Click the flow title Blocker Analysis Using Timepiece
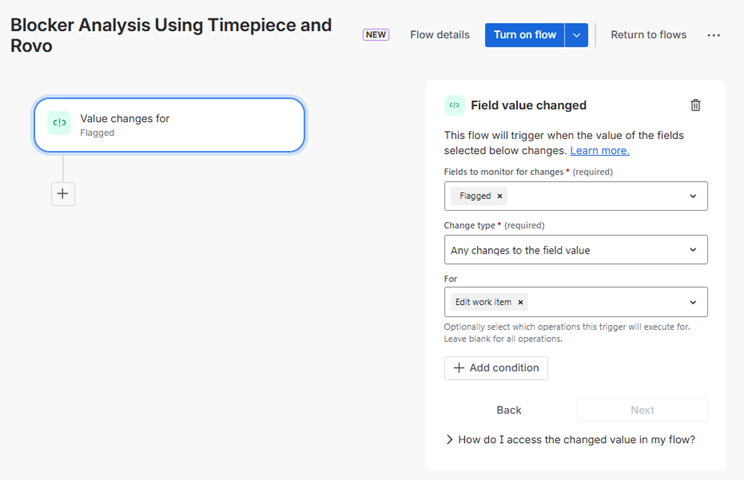The image size is (744, 480). [x=171, y=36]
